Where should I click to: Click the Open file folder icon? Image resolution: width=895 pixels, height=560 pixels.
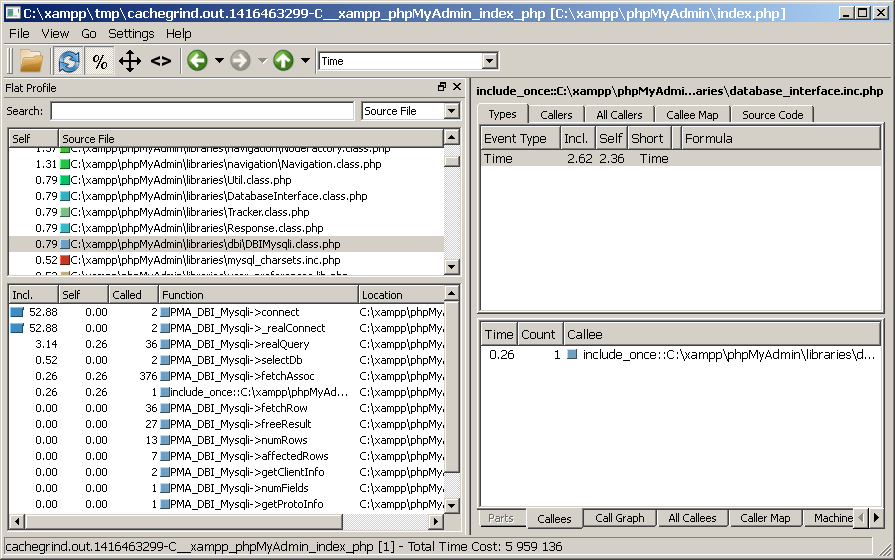pyautogui.click(x=32, y=61)
